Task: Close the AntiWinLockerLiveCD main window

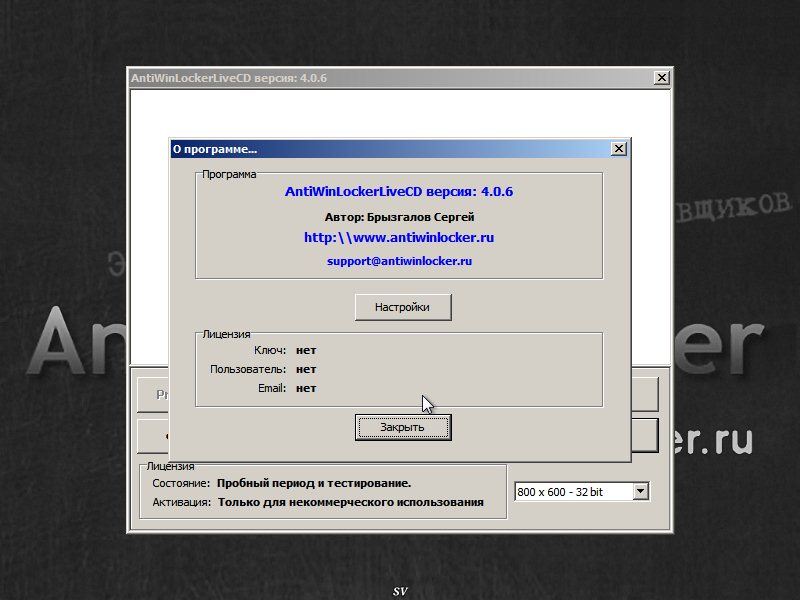Action: coord(661,78)
